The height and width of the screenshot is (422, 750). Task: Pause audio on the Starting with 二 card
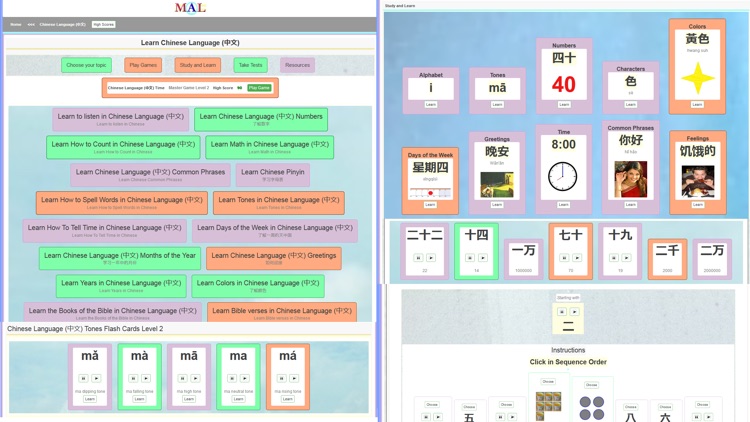tap(562, 311)
